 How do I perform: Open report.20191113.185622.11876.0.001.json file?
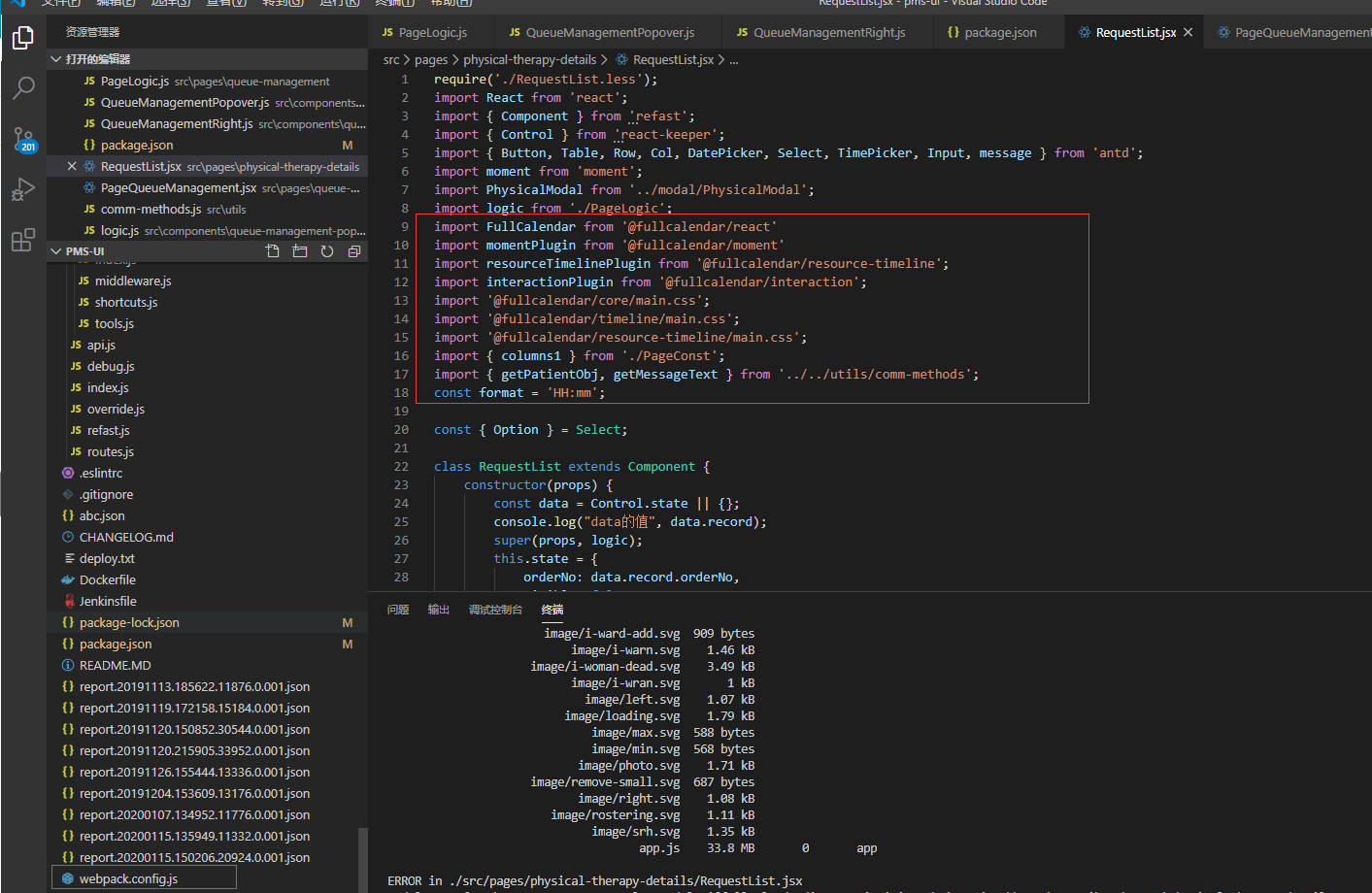coord(207,687)
